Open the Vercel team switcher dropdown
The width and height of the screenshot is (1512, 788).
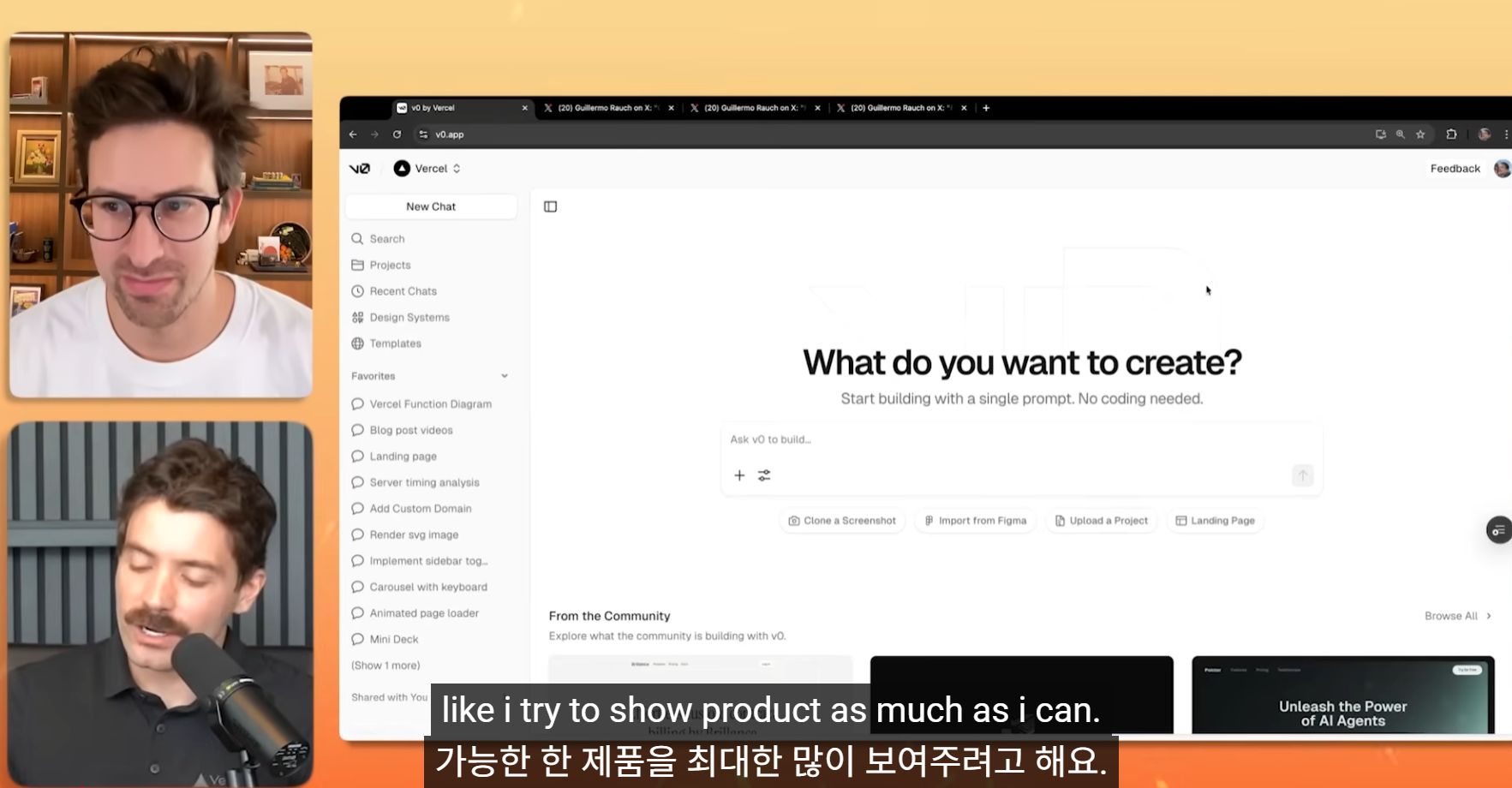(x=427, y=169)
